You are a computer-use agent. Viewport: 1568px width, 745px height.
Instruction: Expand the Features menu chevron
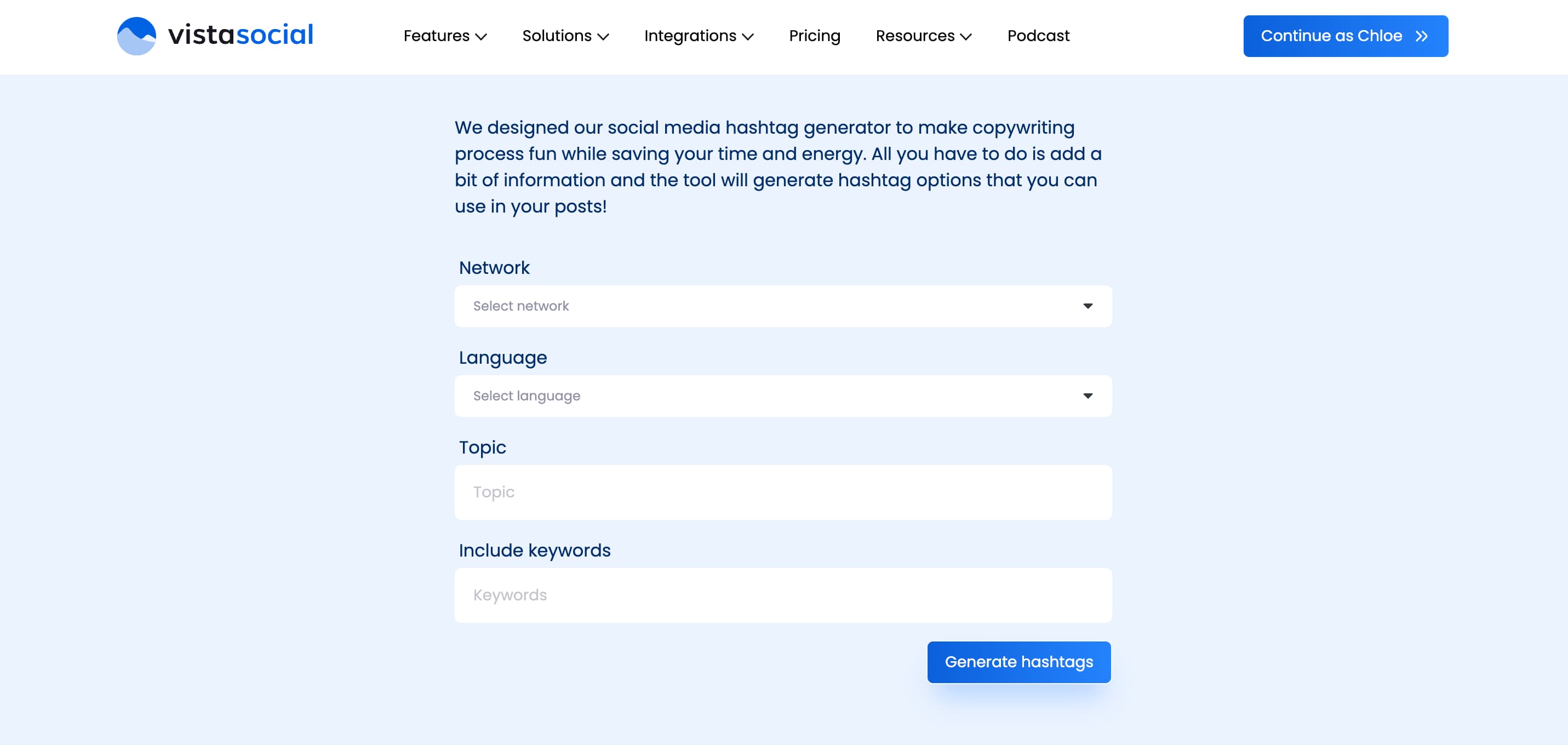pyautogui.click(x=482, y=37)
